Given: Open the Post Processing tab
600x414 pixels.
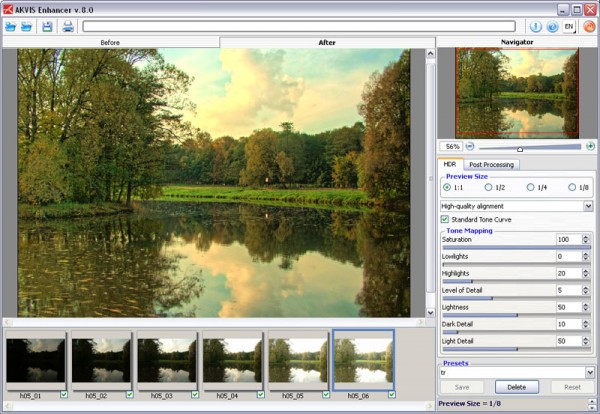Looking at the screenshot, I should point(491,164).
